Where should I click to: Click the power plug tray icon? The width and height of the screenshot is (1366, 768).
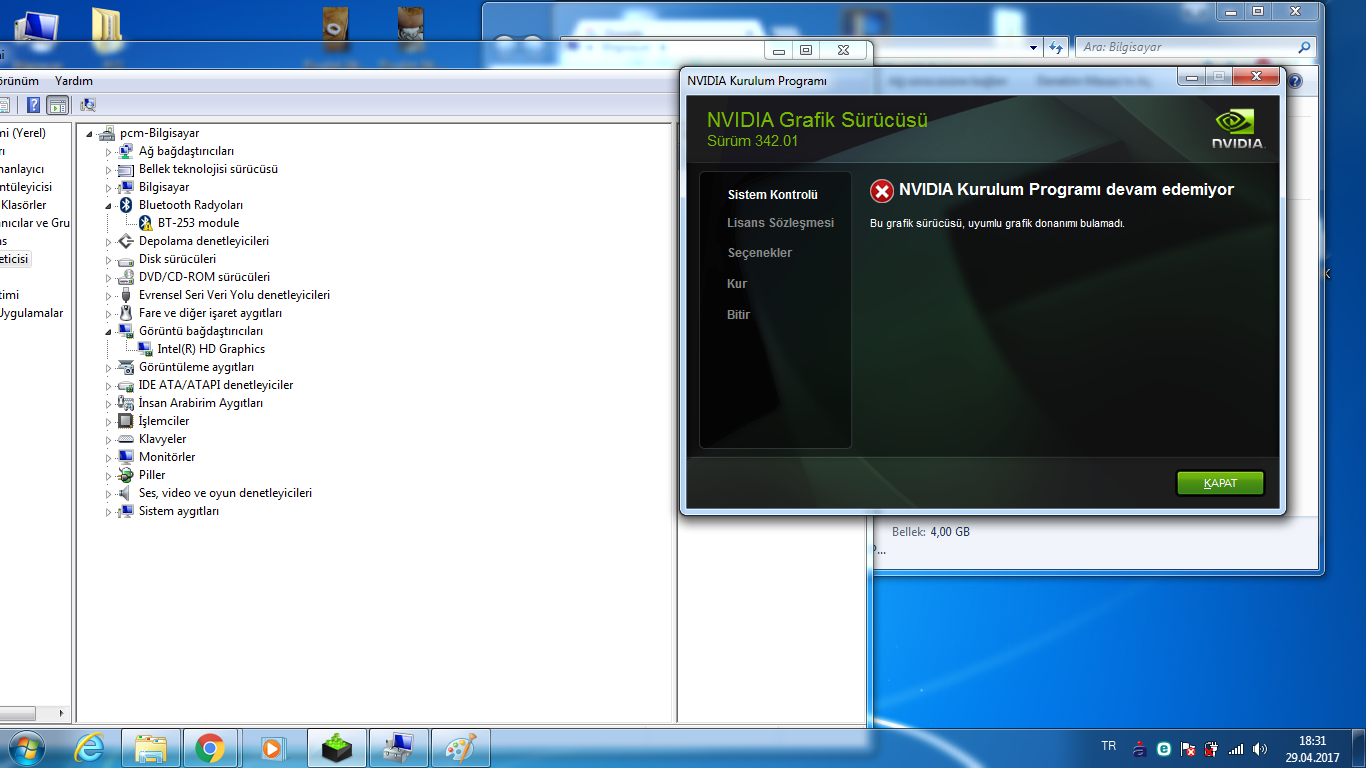1212,748
